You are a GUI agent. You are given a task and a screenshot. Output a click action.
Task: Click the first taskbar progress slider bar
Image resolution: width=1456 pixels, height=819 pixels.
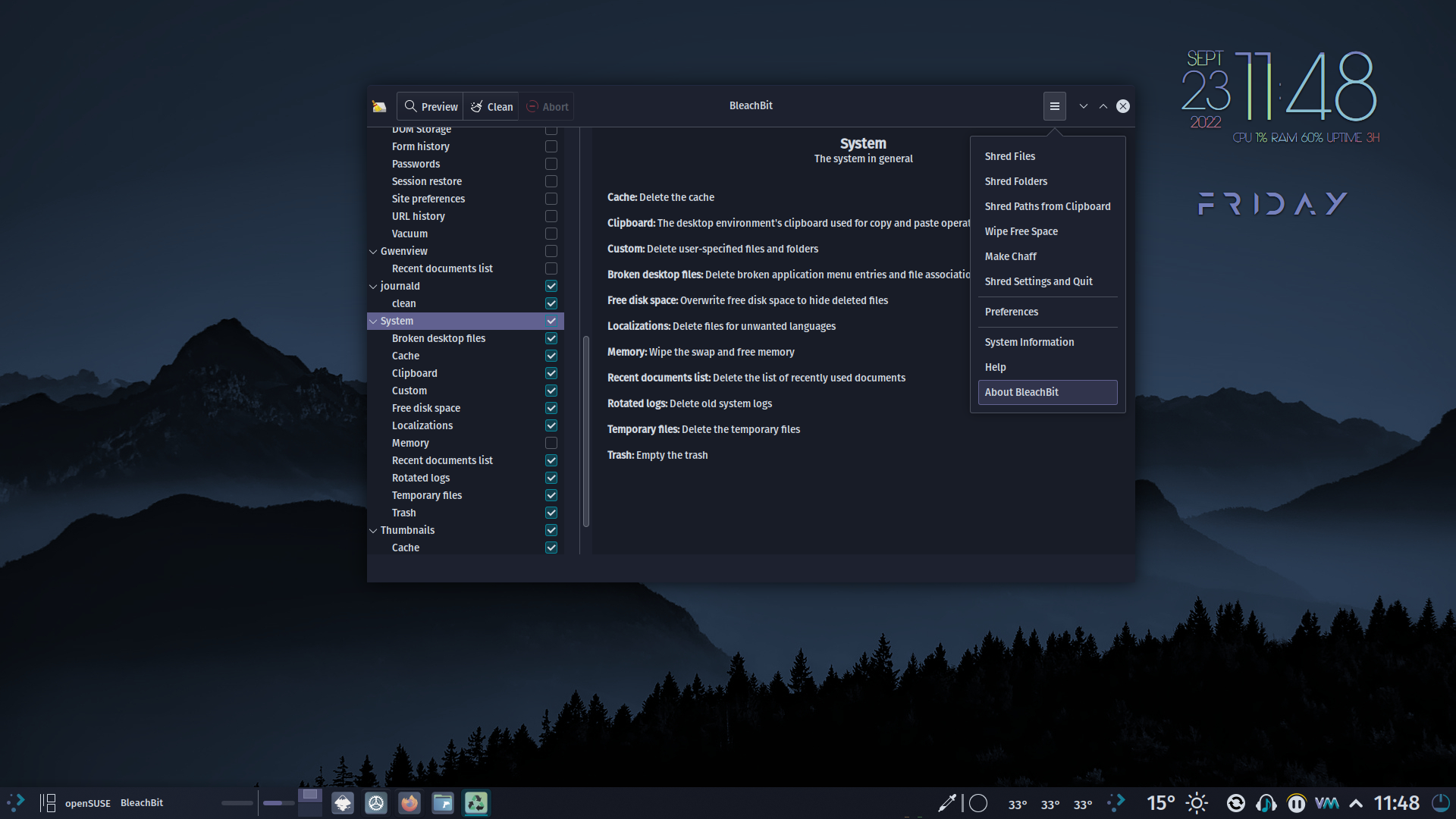[237, 802]
